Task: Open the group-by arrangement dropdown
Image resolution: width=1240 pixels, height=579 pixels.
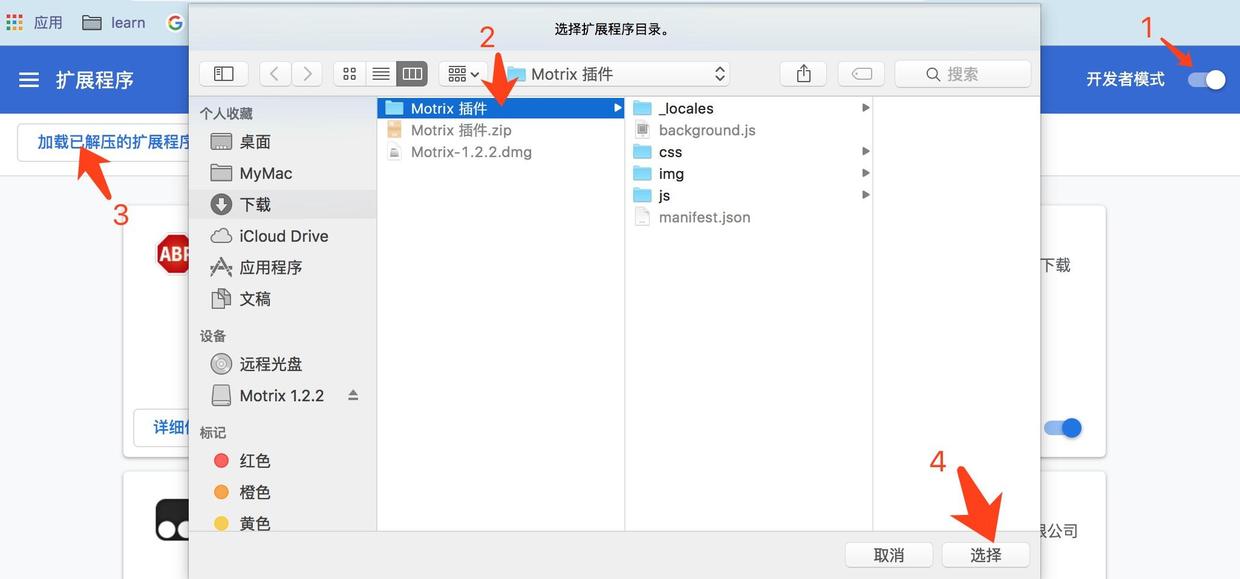Action: pyautogui.click(x=463, y=74)
